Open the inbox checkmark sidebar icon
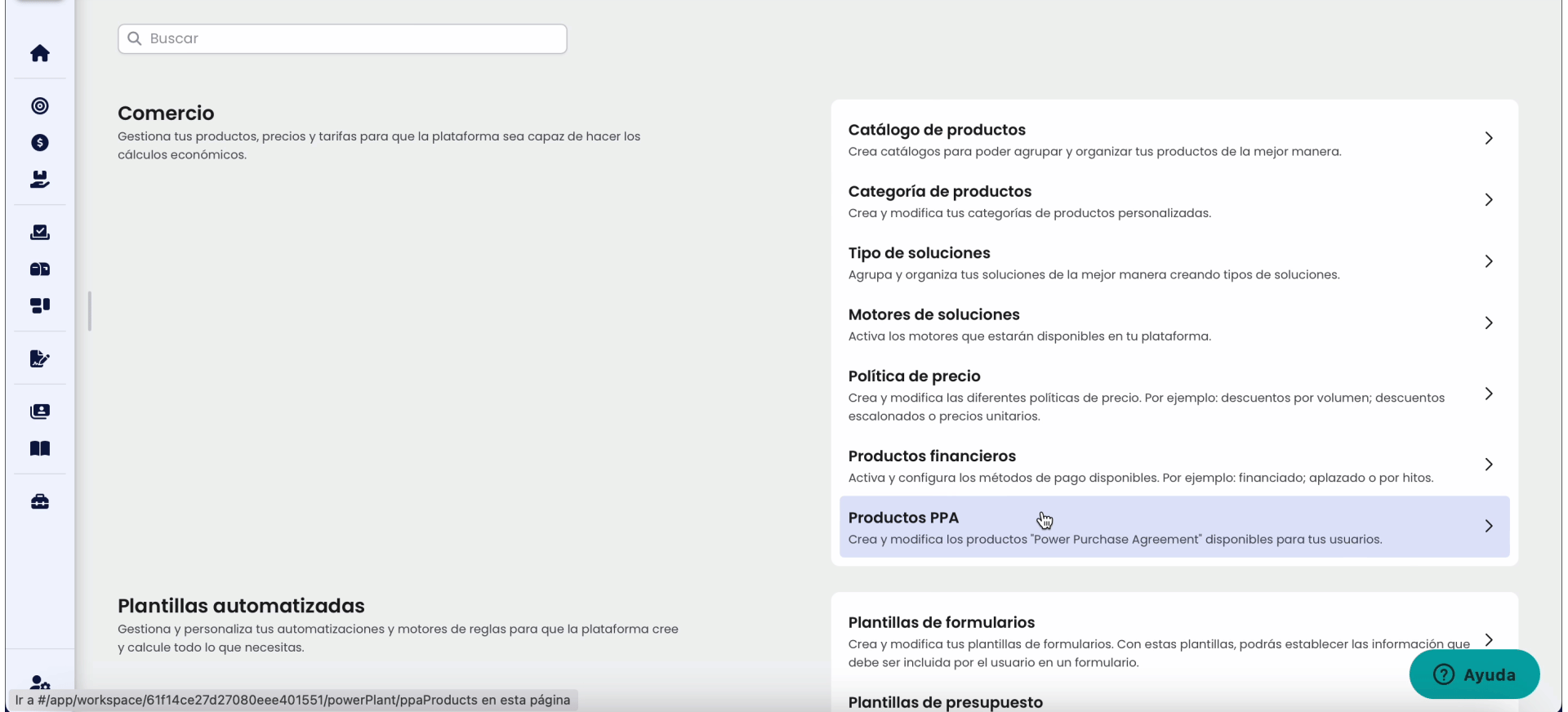 pyautogui.click(x=40, y=233)
